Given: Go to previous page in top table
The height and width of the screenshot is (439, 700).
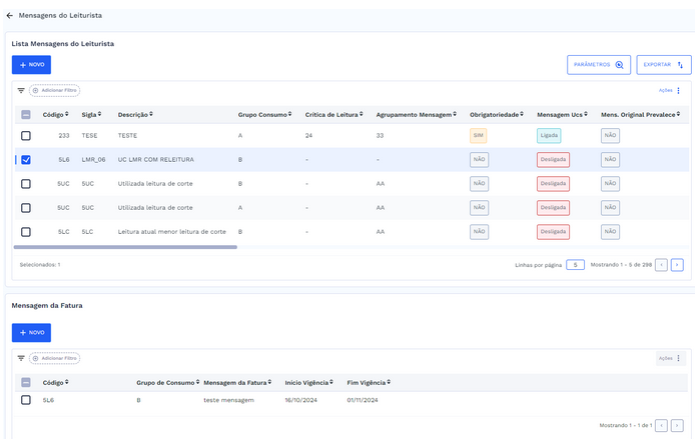Looking at the screenshot, I should coord(661,265).
